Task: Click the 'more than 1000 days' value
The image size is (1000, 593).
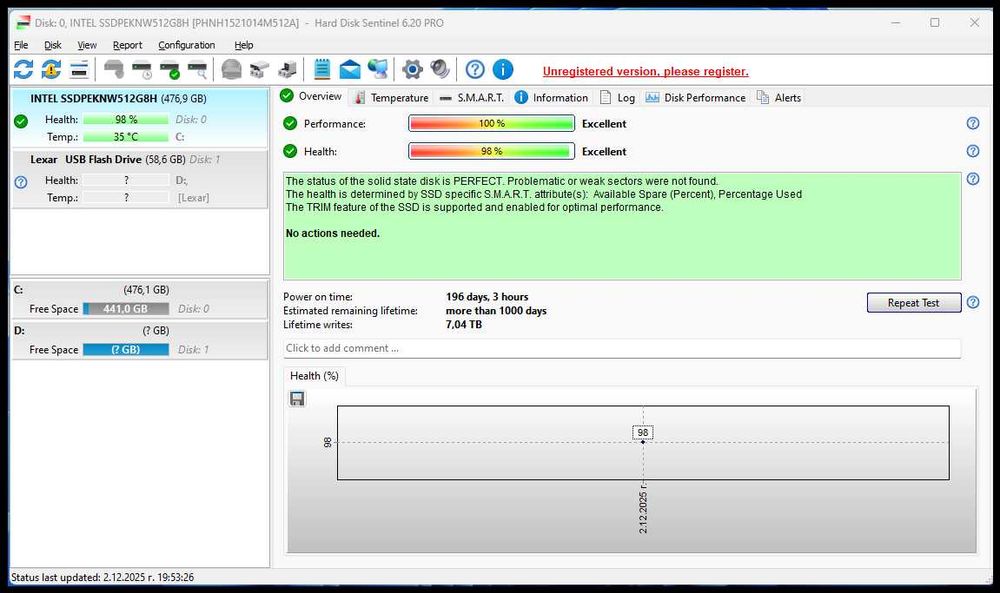Action: click(496, 311)
